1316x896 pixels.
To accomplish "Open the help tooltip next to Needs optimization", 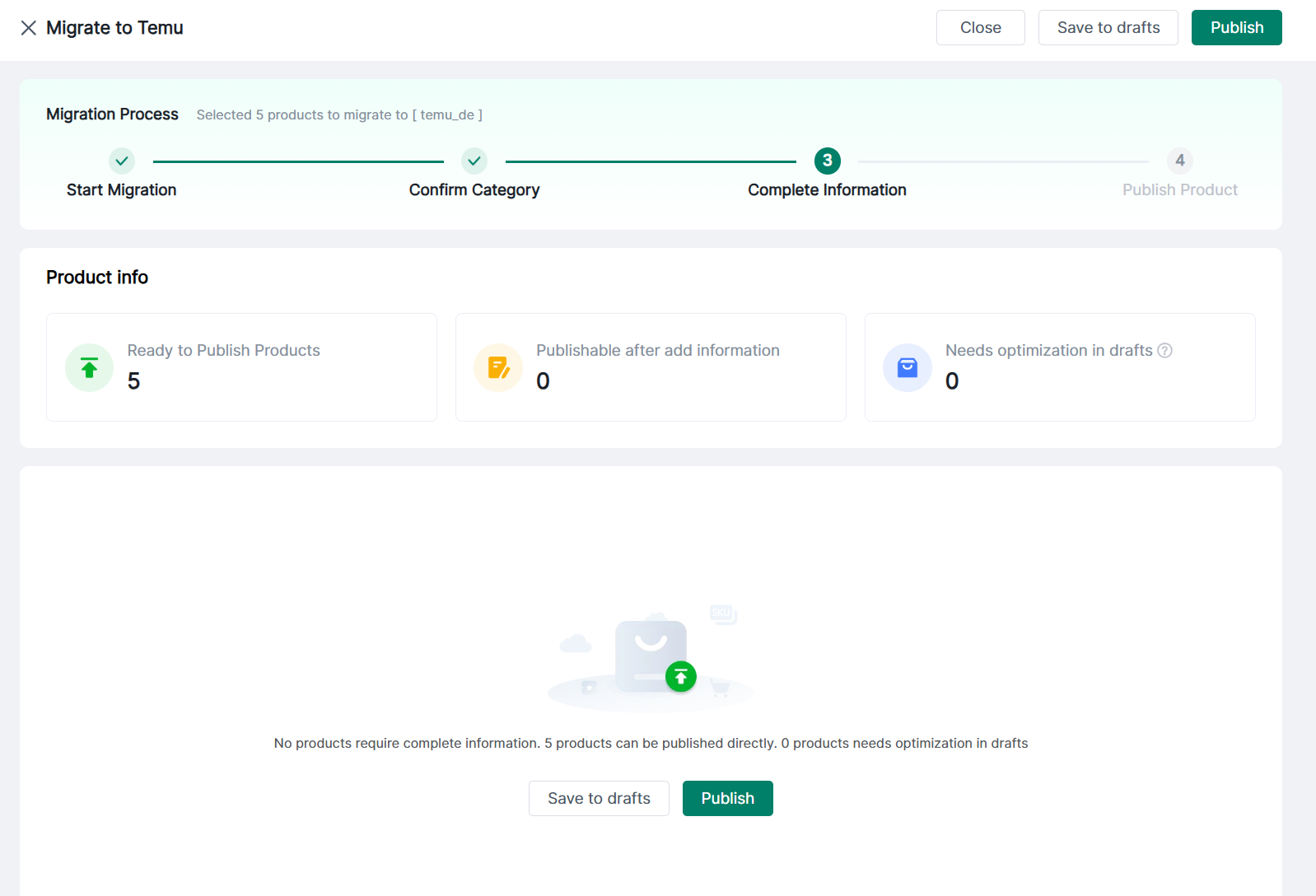I will click(x=1164, y=351).
